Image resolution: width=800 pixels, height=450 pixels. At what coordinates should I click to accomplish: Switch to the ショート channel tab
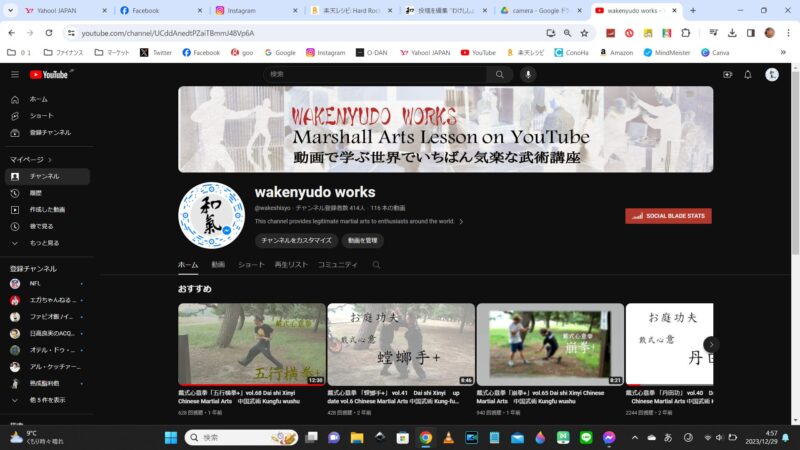pyautogui.click(x=251, y=265)
